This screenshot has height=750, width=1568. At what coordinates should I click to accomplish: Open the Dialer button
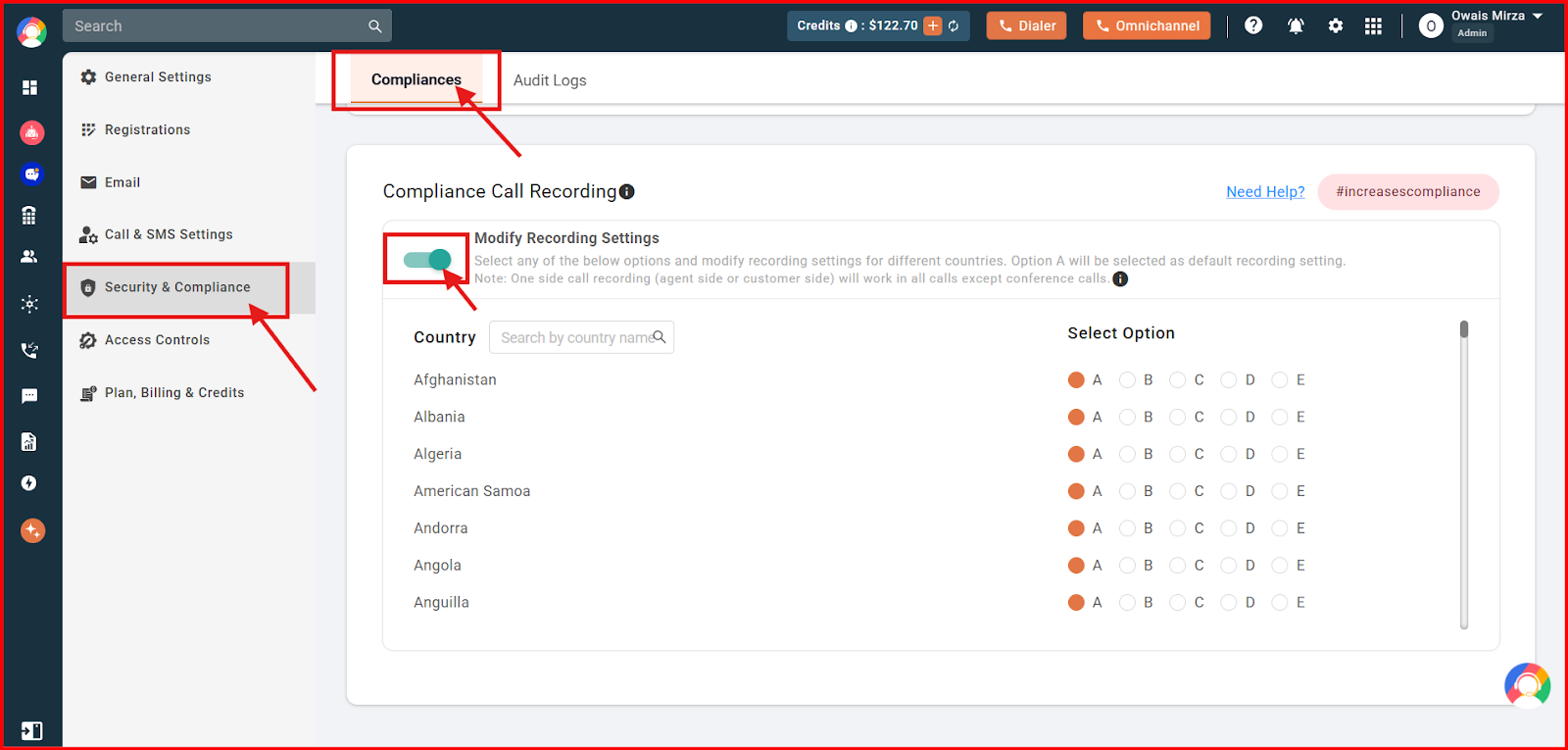pos(1026,25)
